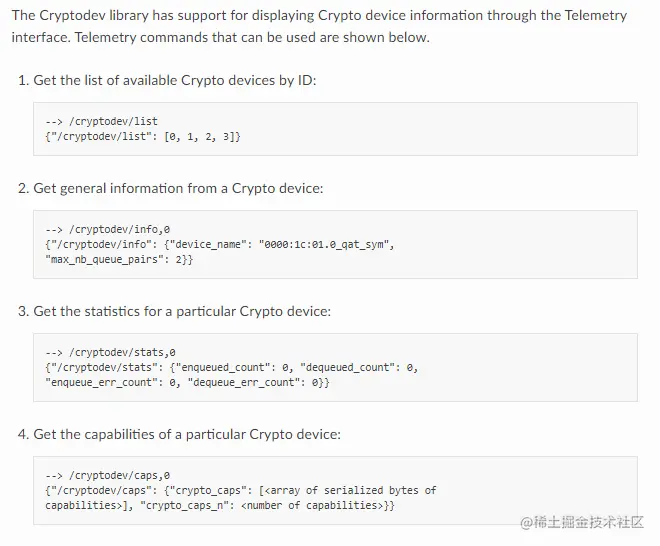The width and height of the screenshot is (660, 546).
Task: Click the watermark in the bottom-right corner
Action: click(581, 521)
